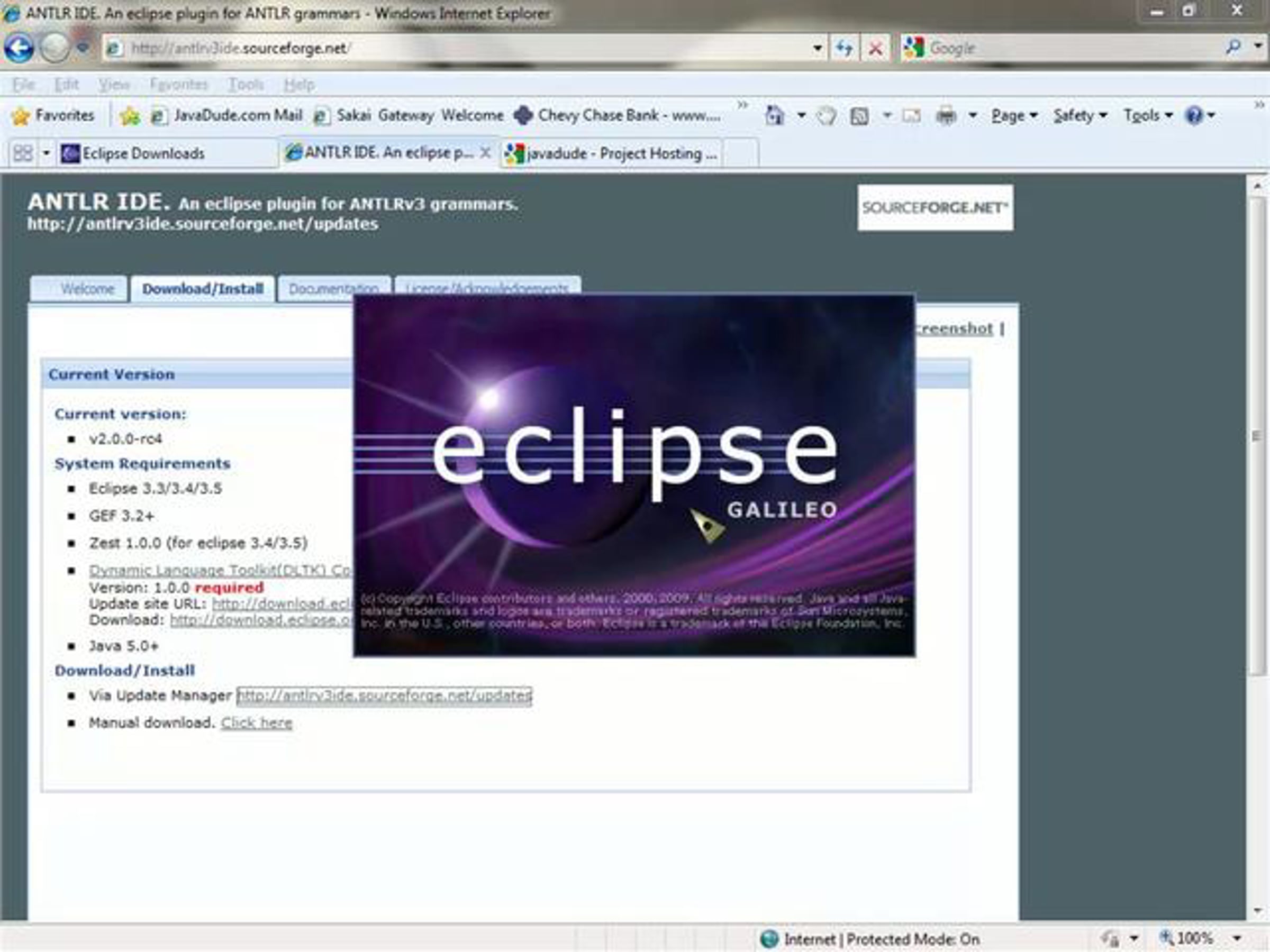The width and height of the screenshot is (1270, 952).
Task: Select the Welcome page tab
Action: [87, 289]
